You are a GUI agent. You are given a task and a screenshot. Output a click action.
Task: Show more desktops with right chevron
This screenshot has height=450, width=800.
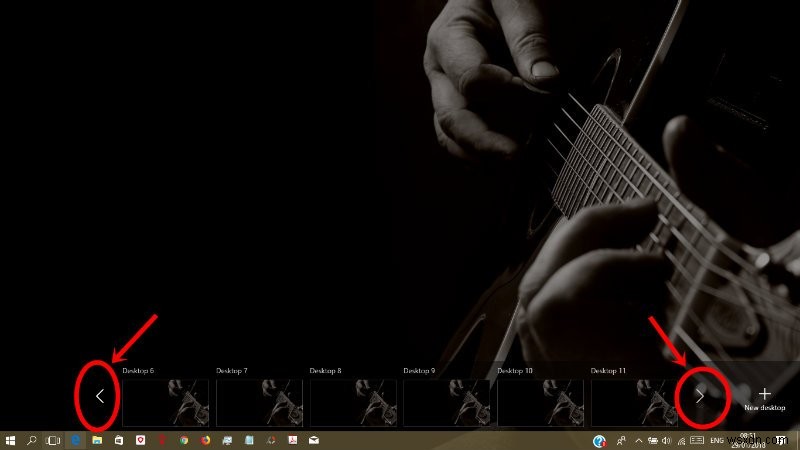coord(700,396)
